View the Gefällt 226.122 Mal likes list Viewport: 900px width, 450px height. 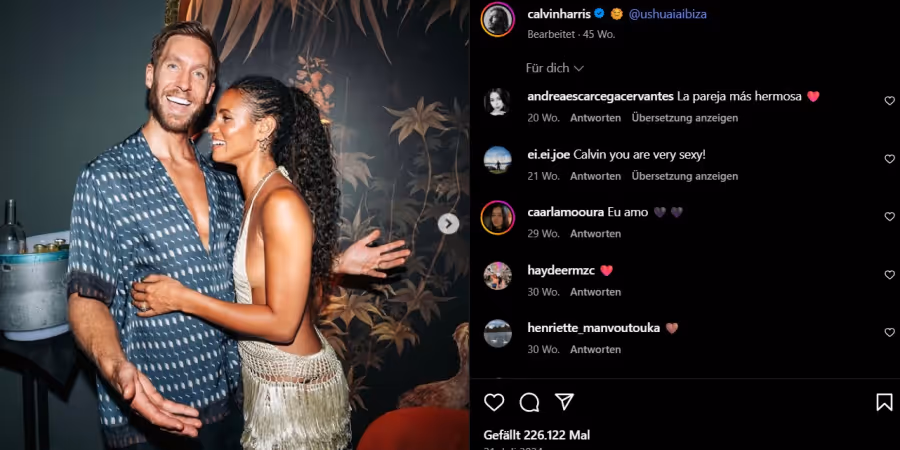point(537,436)
